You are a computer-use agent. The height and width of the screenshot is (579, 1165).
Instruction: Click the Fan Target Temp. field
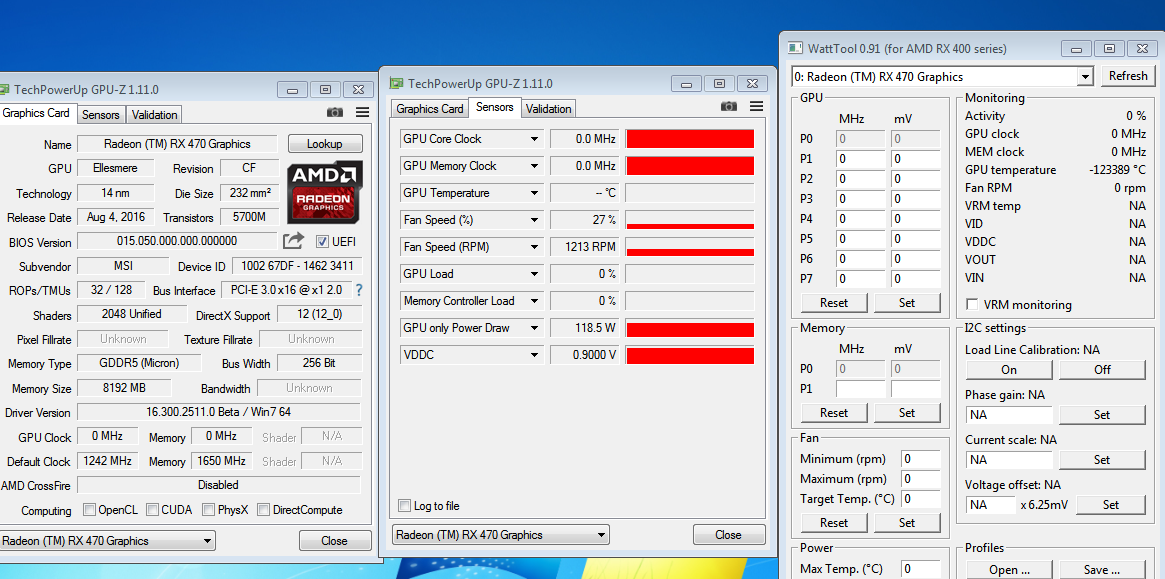[x=921, y=499]
